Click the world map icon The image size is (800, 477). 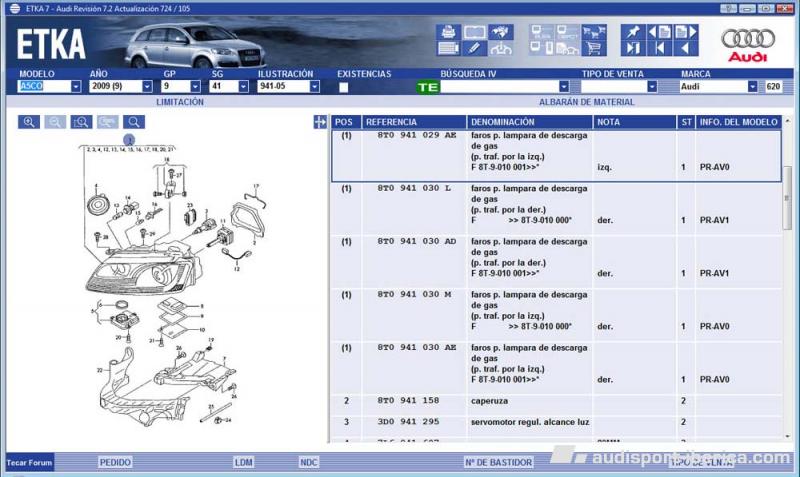pos(501,32)
